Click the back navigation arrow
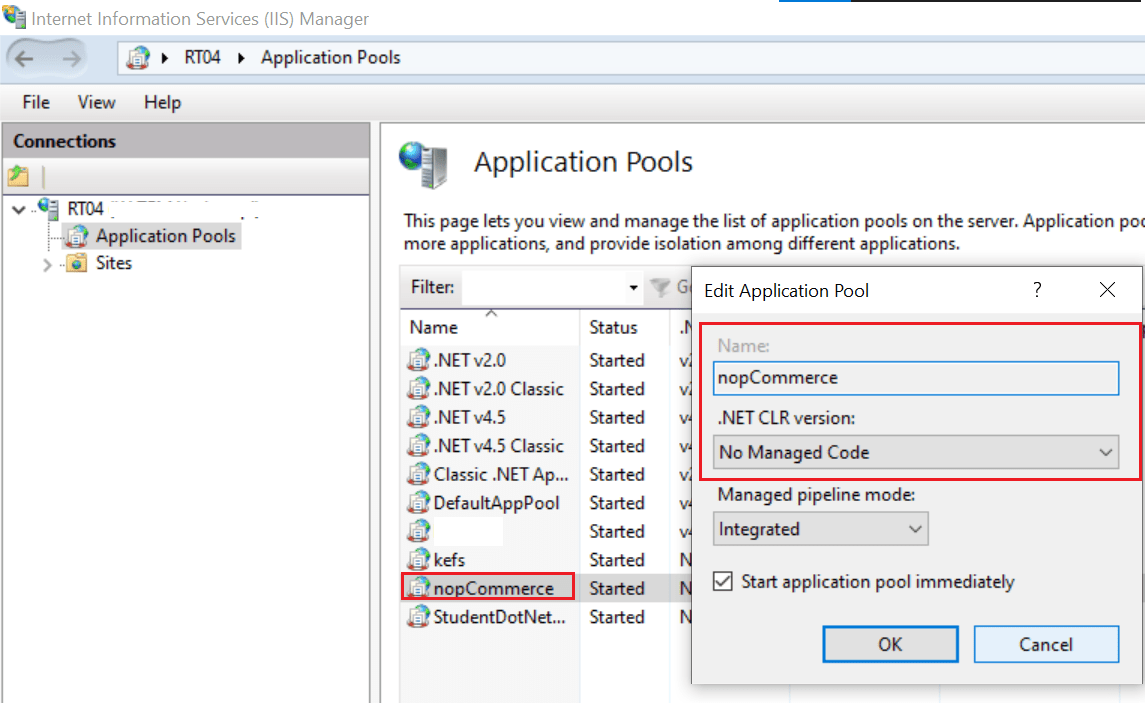Image resolution: width=1145 pixels, height=703 pixels. point(24,58)
